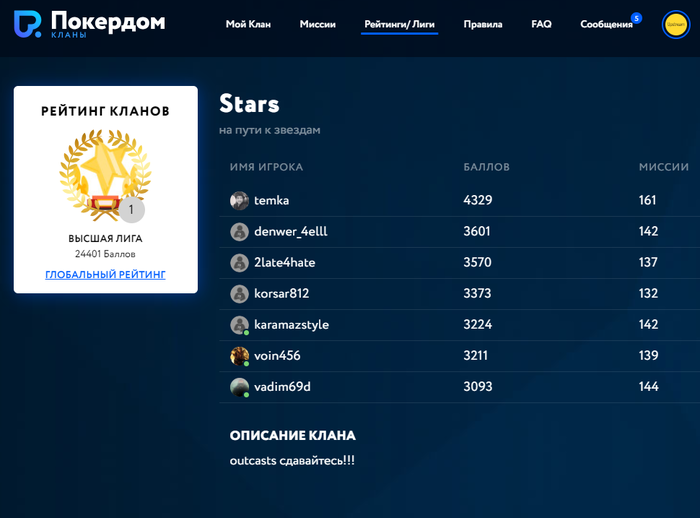Click the Stars clan title
The image size is (700, 518).
click(249, 104)
